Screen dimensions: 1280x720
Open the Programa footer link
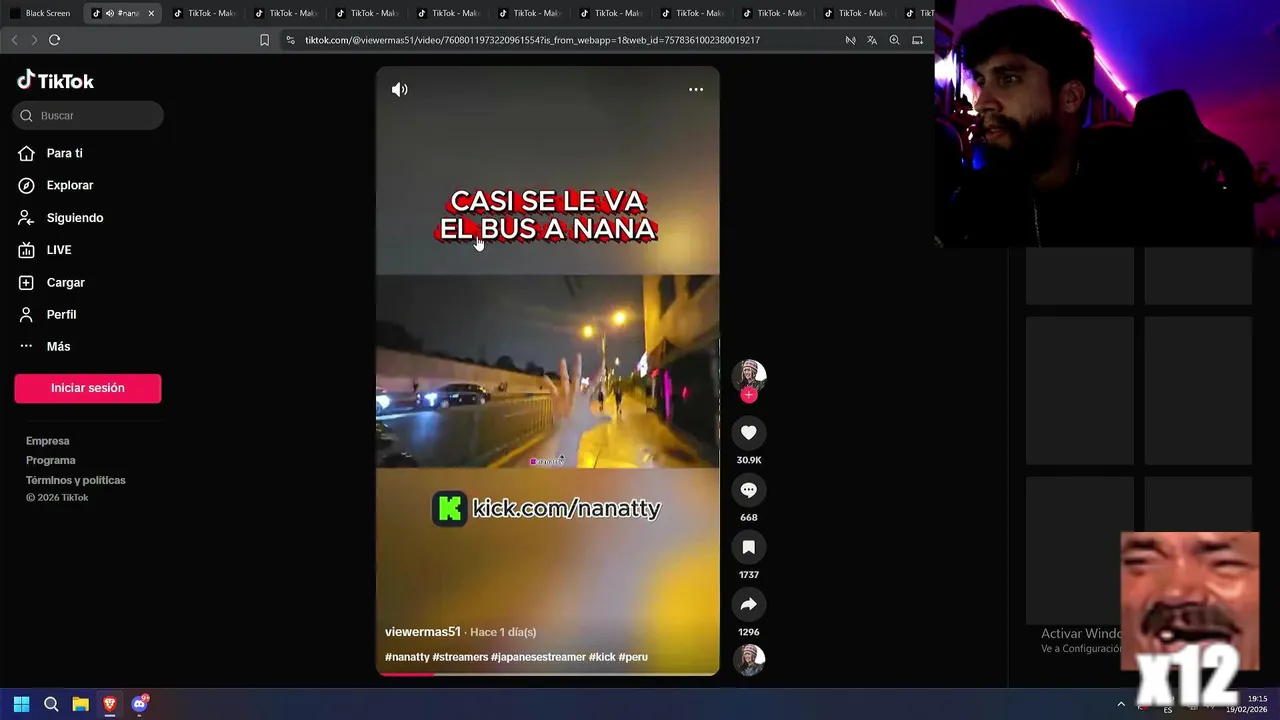pyautogui.click(x=51, y=461)
